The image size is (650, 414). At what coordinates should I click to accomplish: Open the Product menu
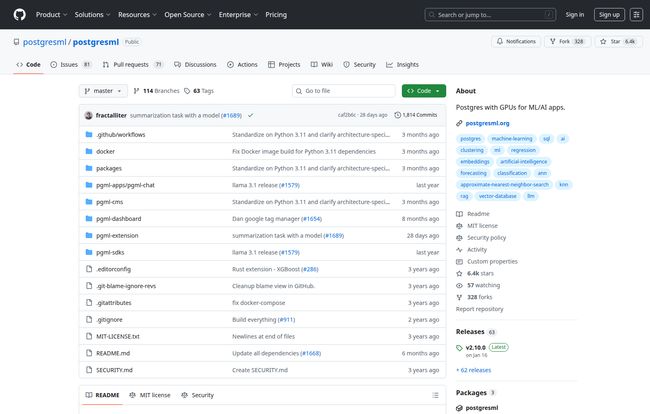pos(51,15)
